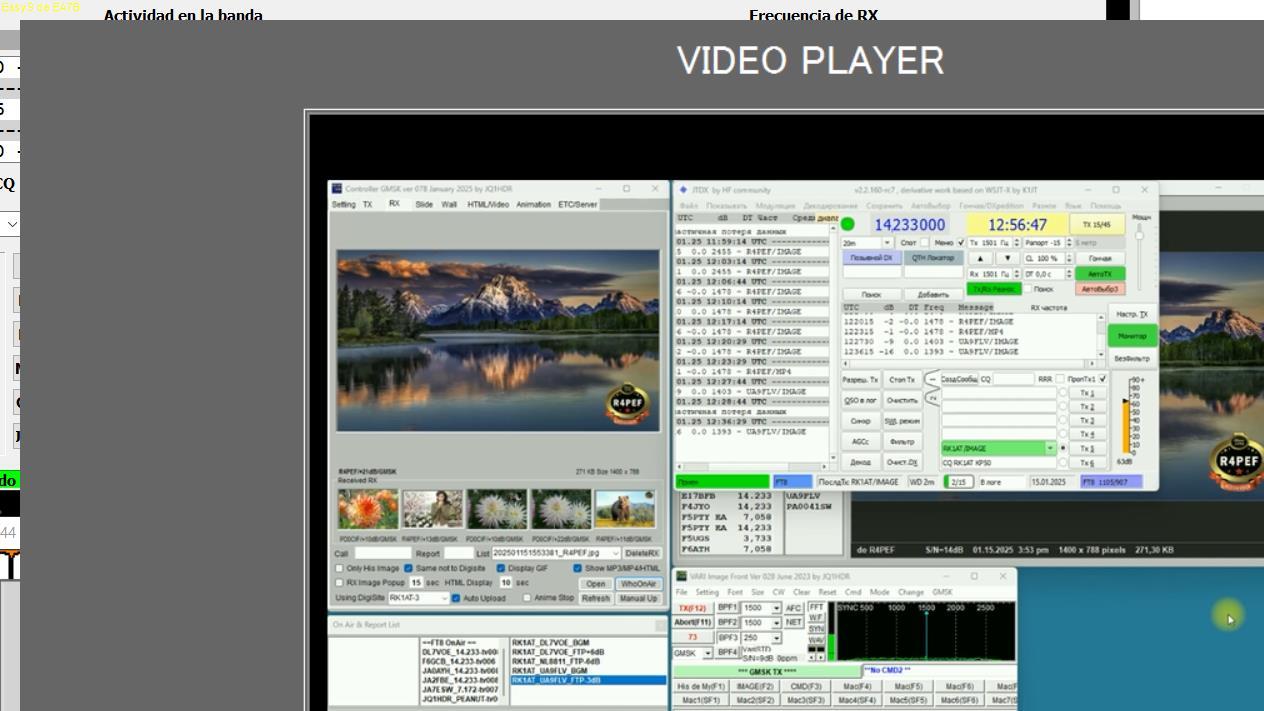The height and width of the screenshot is (711, 1264).
Task: Open the HTML/Video tab
Action: tap(487, 204)
